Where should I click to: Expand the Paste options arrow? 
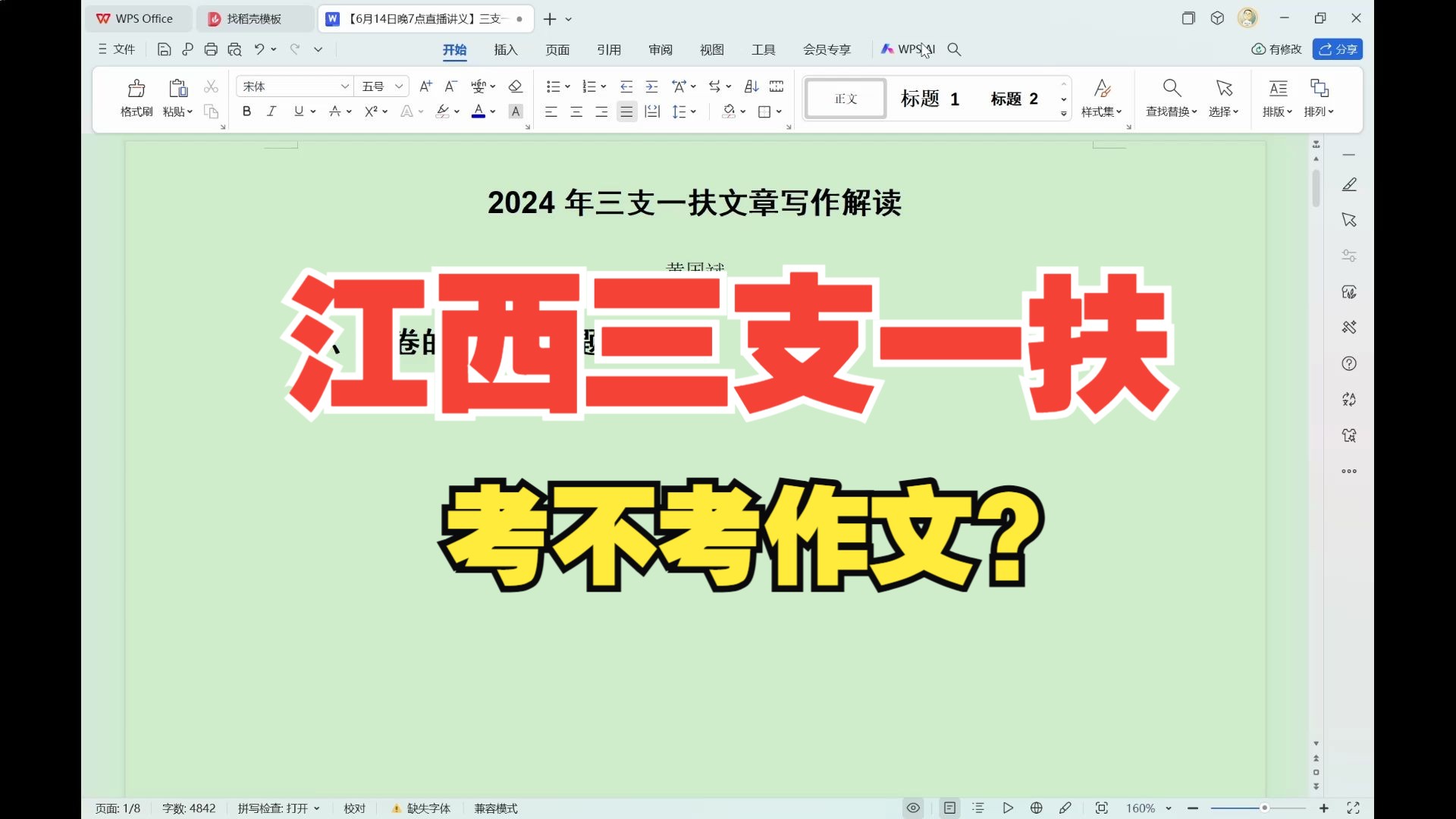(190, 111)
